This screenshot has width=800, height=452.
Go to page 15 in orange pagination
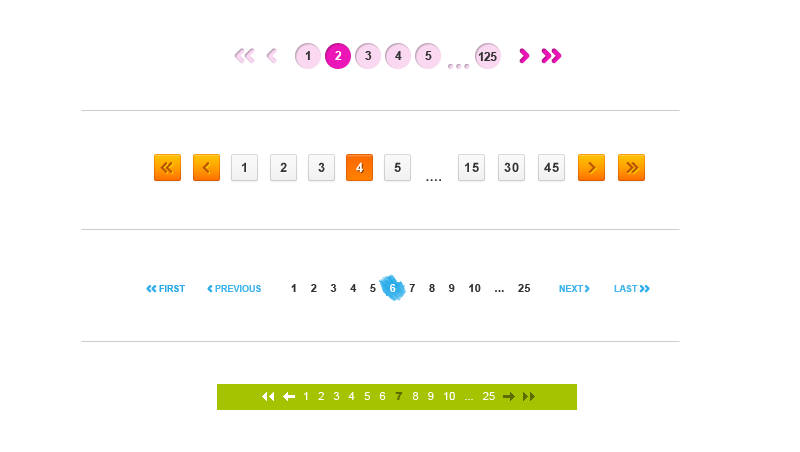coord(471,167)
